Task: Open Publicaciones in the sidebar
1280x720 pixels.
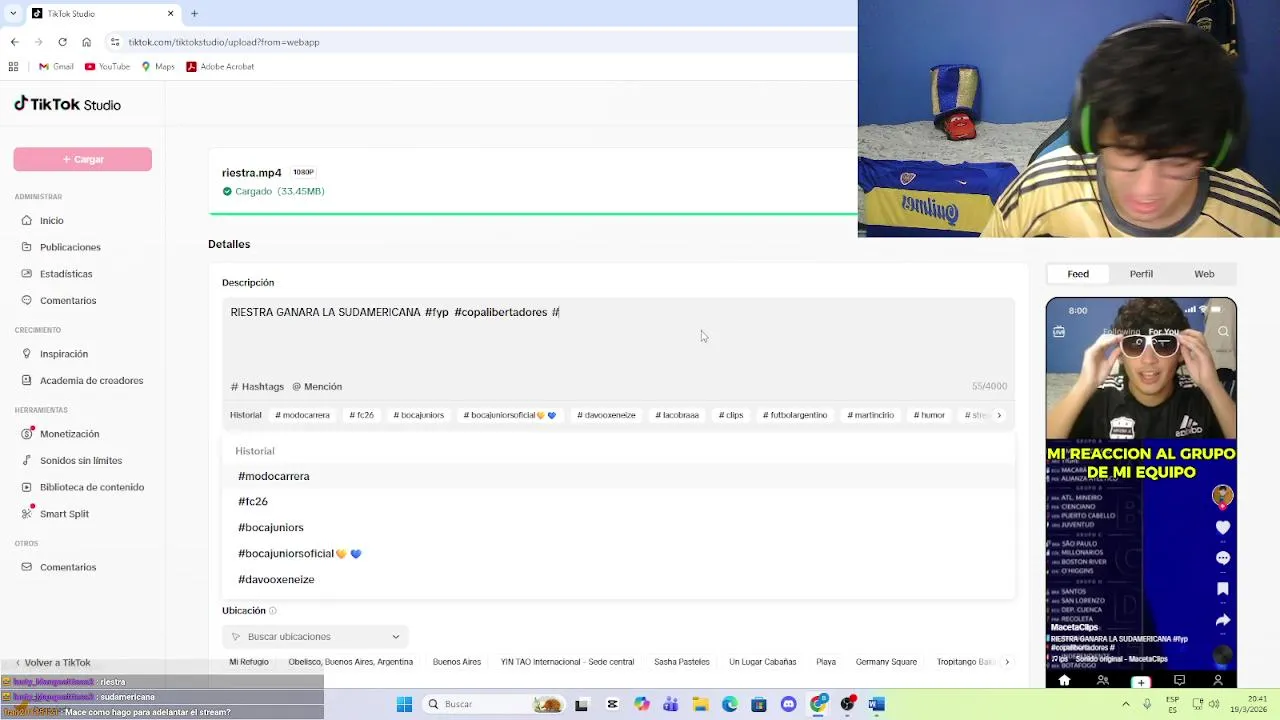Action: (x=70, y=247)
